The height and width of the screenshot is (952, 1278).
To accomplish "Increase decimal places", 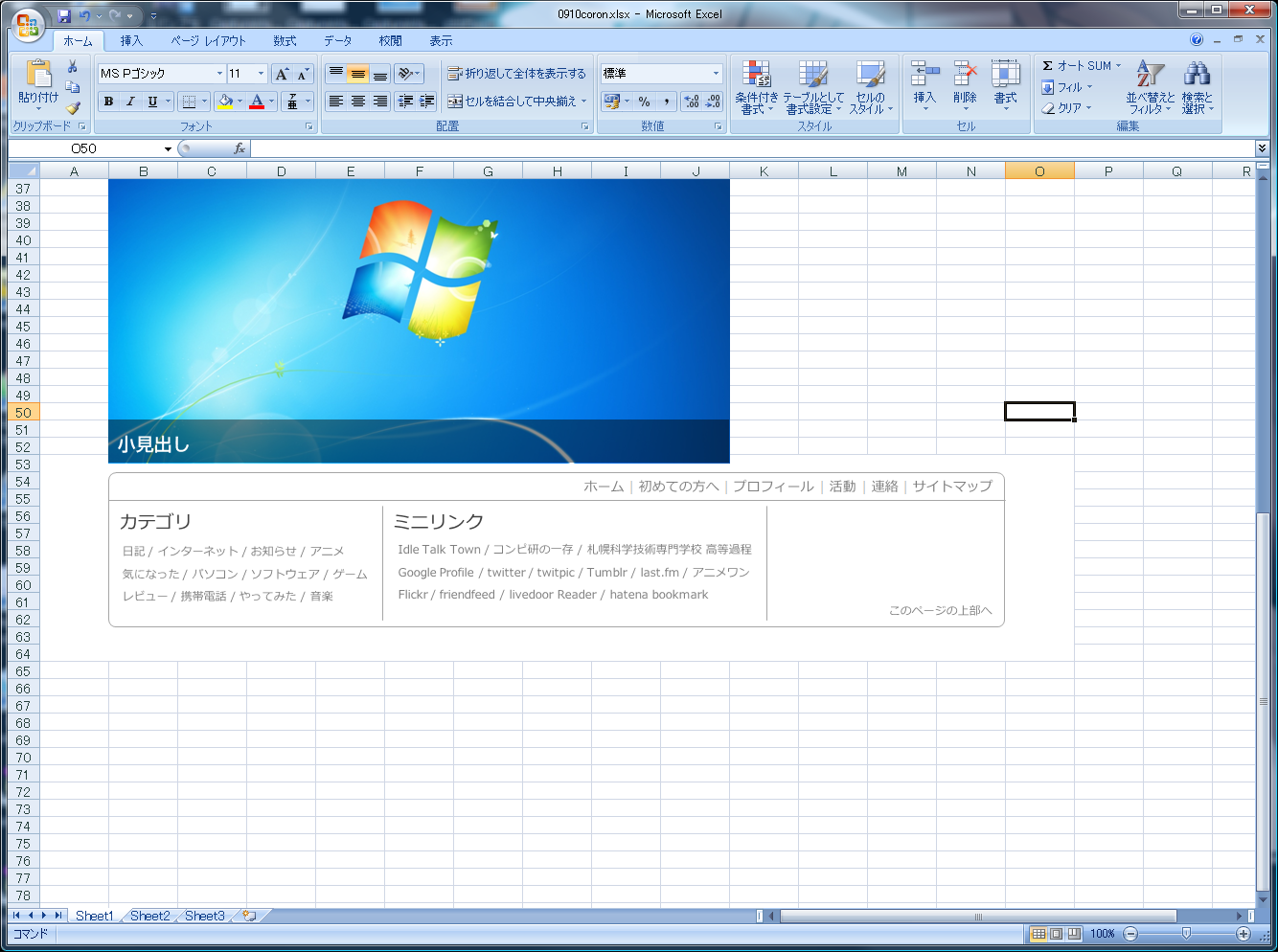I will coord(692,102).
